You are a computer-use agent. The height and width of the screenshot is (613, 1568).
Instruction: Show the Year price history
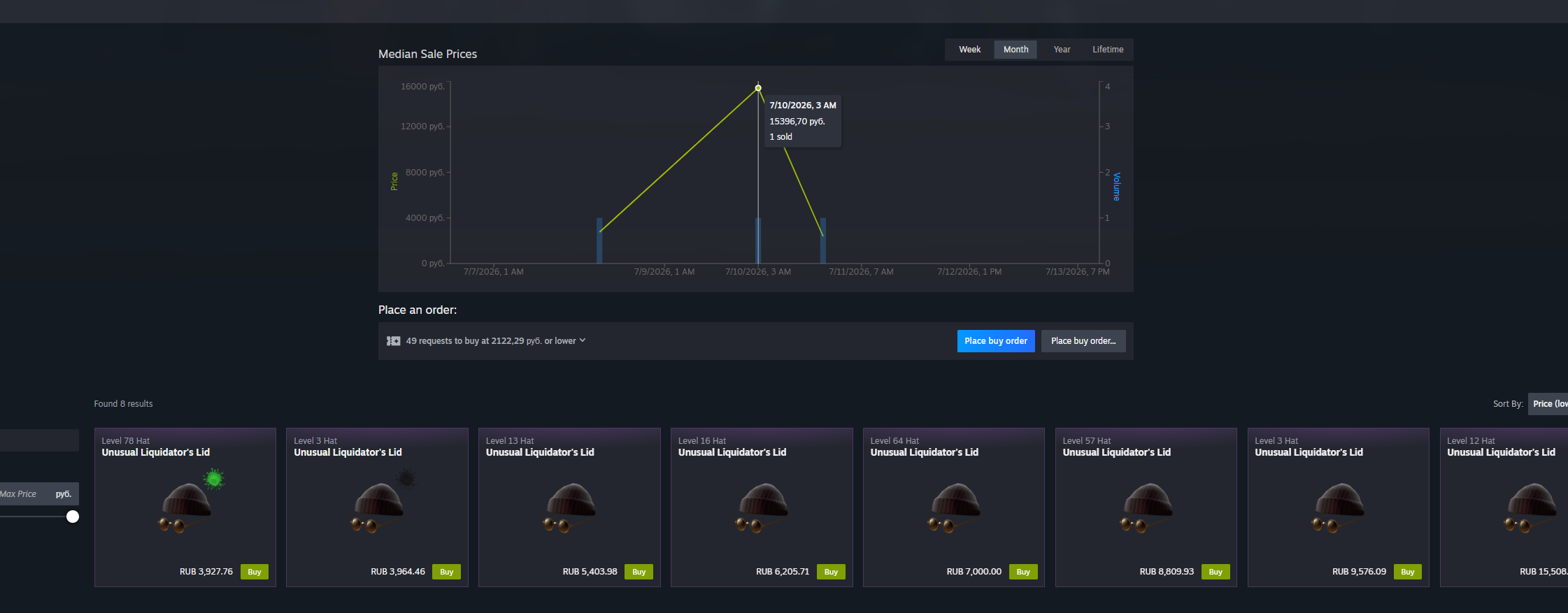click(1062, 50)
